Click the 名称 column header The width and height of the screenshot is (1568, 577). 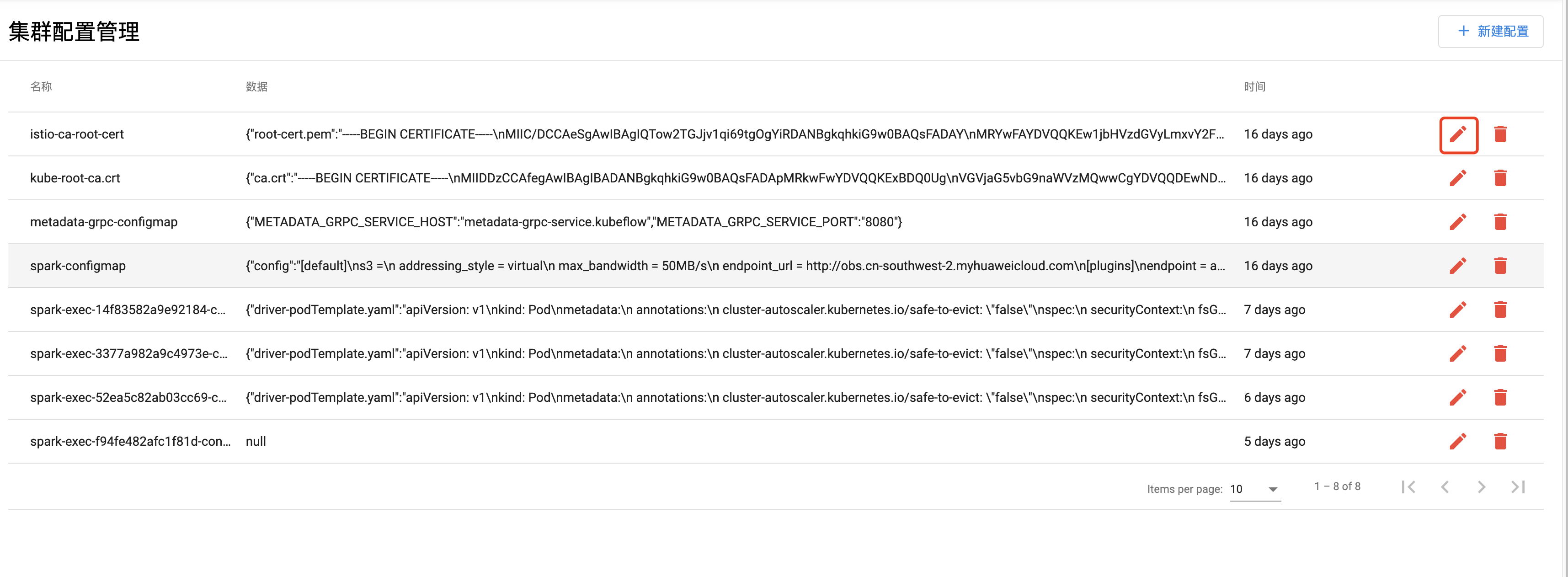pyautogui.click(x=41, y=86)
